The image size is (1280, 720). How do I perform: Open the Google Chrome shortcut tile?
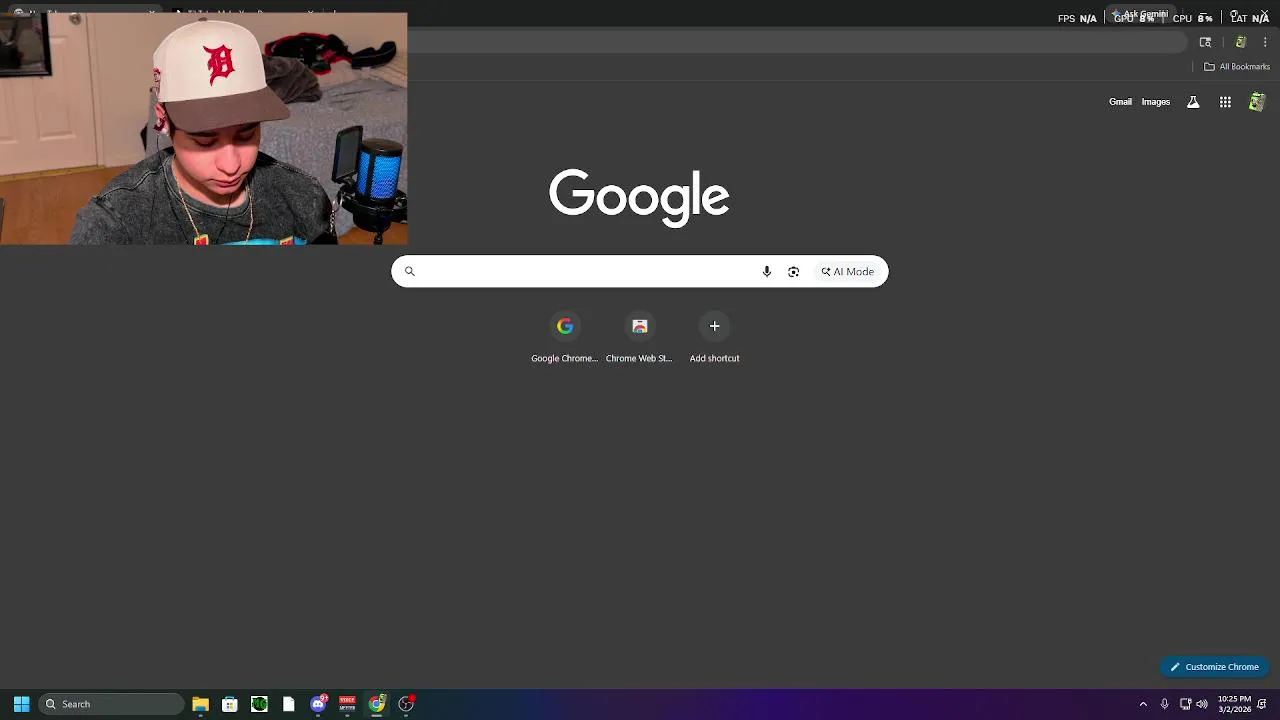point(564,337)
